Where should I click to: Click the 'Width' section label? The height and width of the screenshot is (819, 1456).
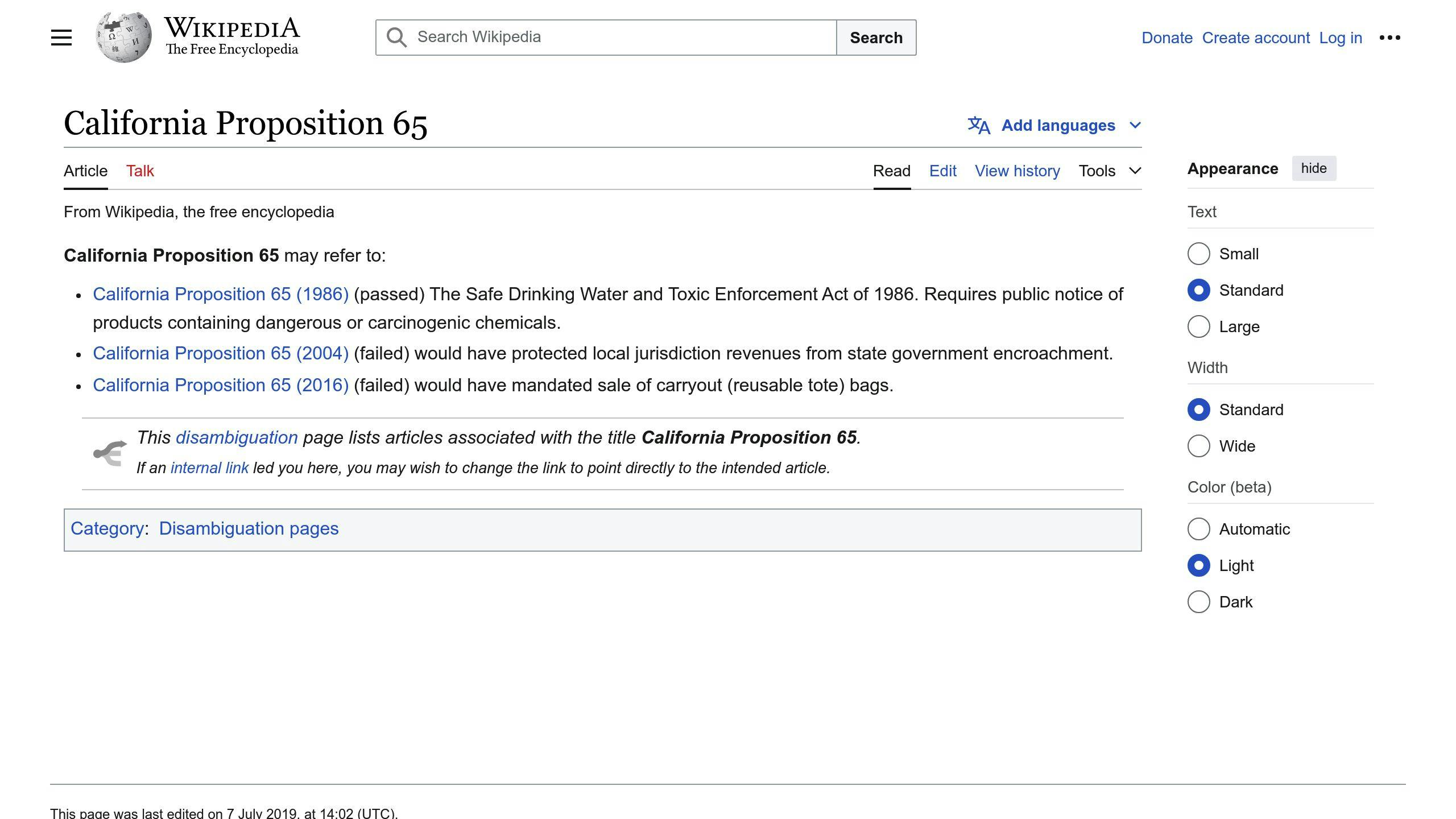point(1207,367)
